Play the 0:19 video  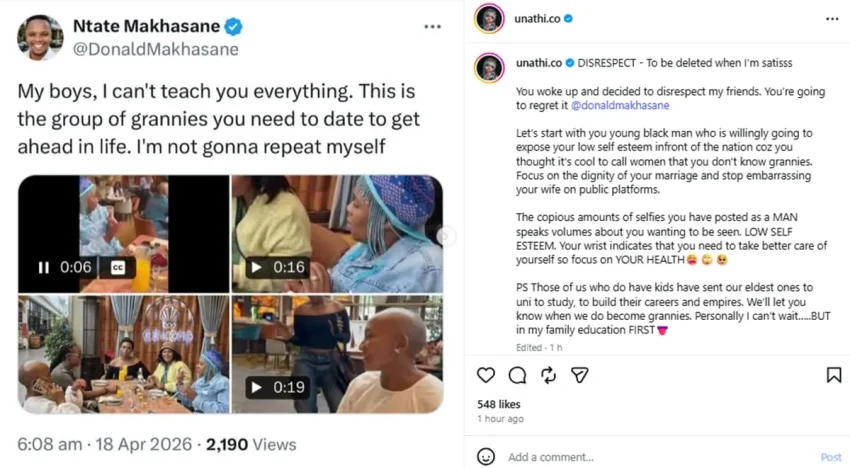(256, 387)
